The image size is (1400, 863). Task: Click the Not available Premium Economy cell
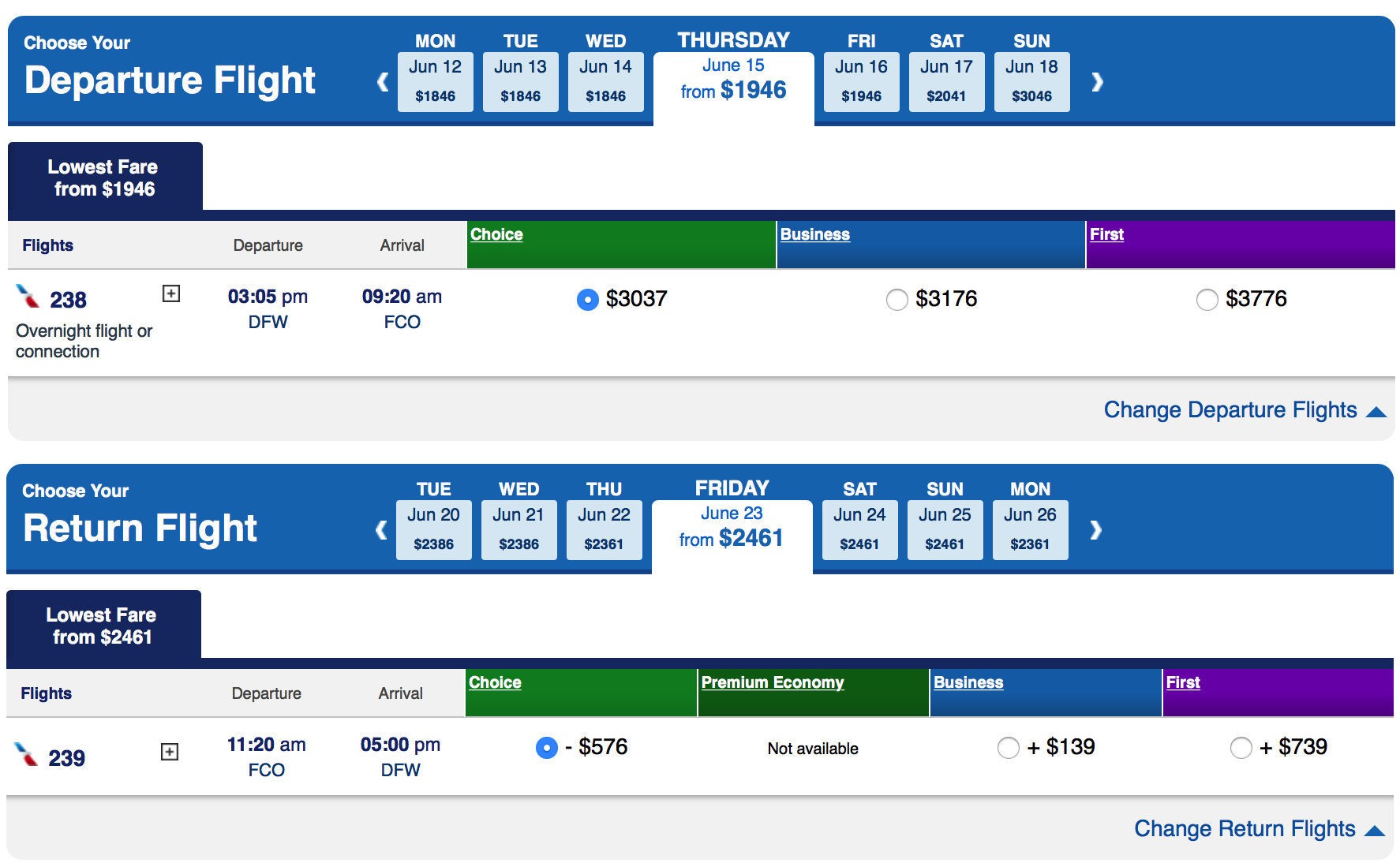(x=811, y=748)
